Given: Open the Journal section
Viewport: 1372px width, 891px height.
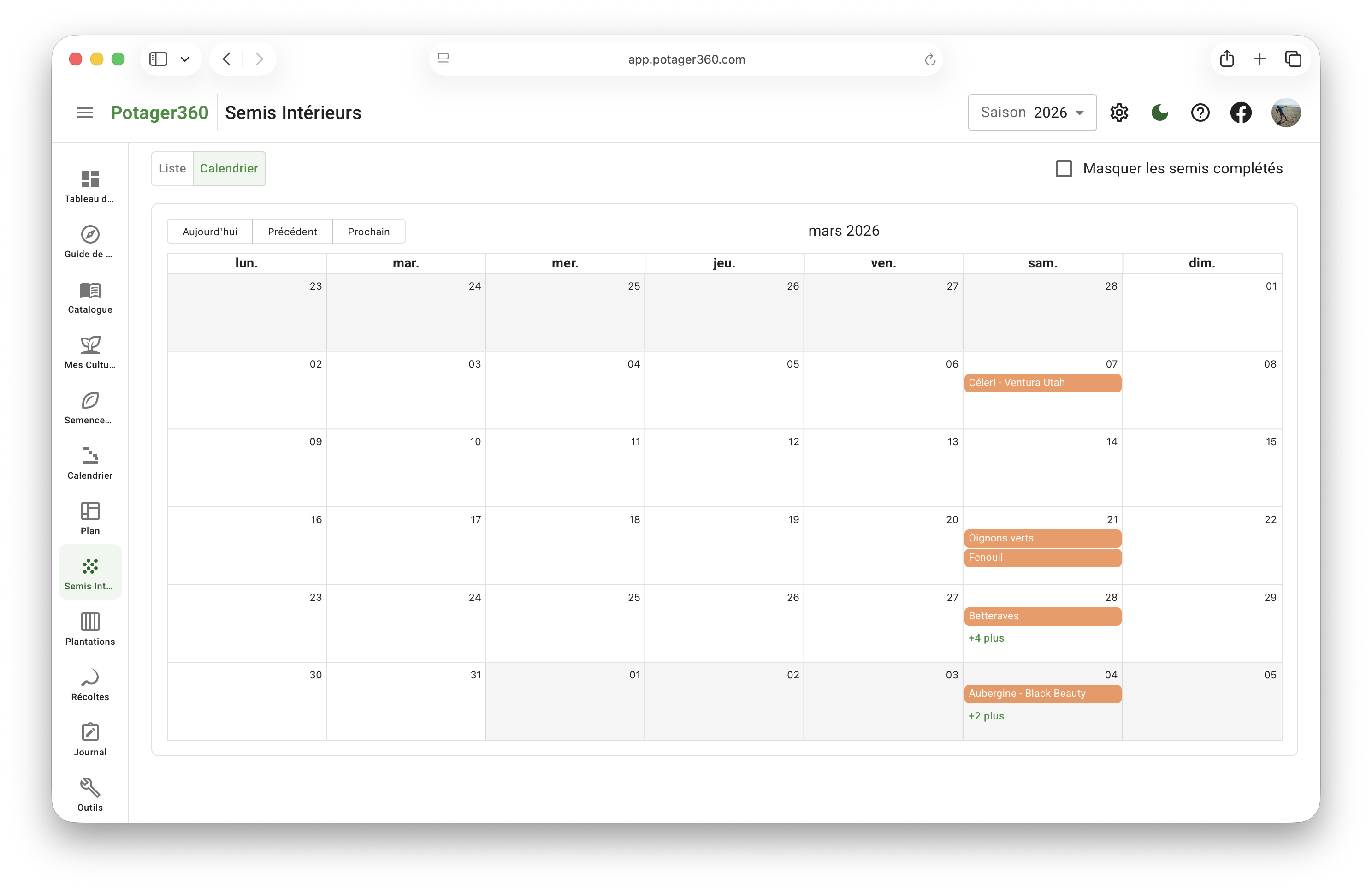Looking at the screenshot, I should pyautogui.click(x=90, y=739).
